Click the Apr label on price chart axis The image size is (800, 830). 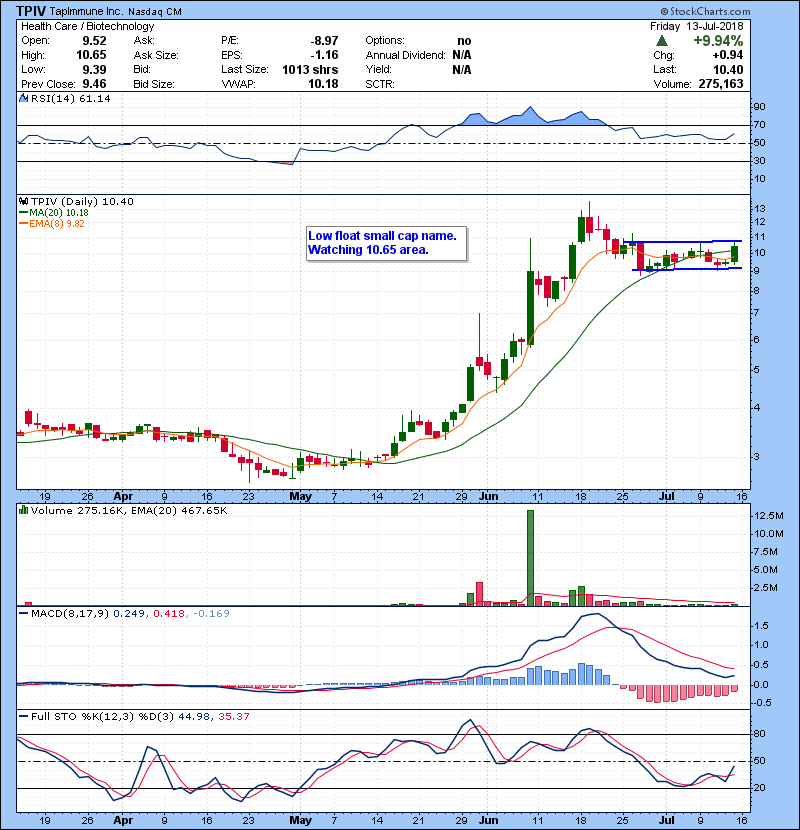(123, 497)
